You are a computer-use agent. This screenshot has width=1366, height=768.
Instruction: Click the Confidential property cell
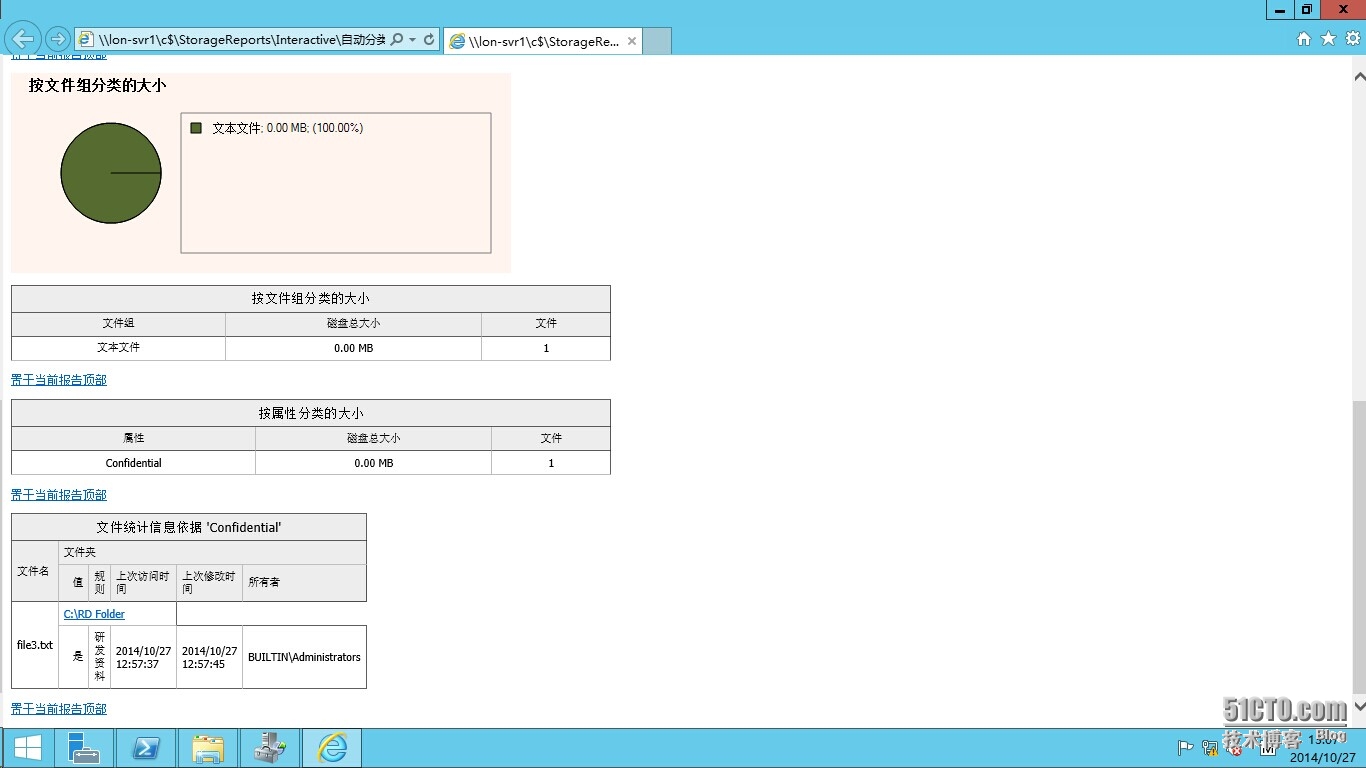point(133,463)
